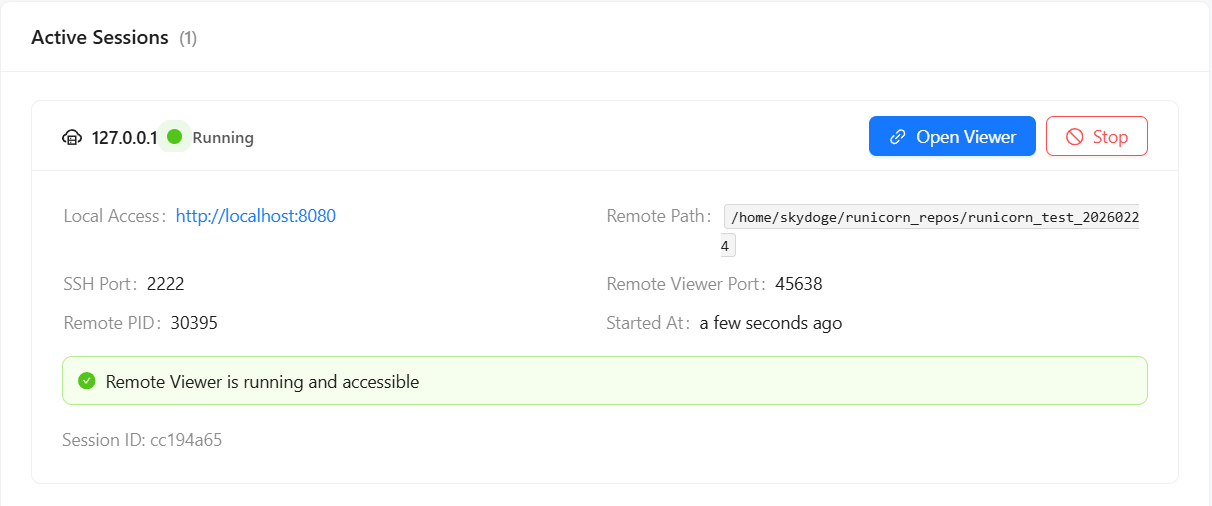
Task: Click the server icon beside 127.0.0.1
Action: tap(72, 138)
